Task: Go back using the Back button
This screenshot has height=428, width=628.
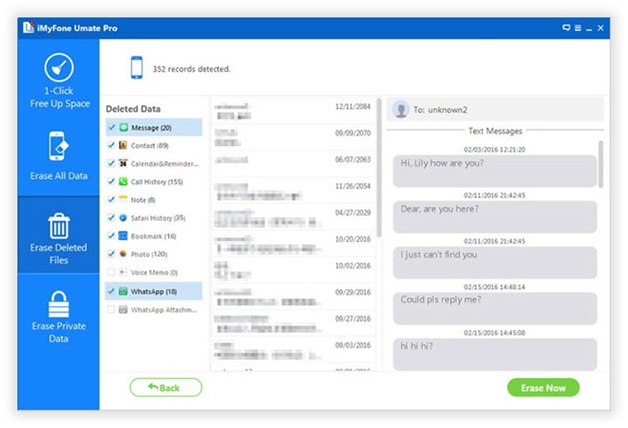Action: tap(165, 387)
